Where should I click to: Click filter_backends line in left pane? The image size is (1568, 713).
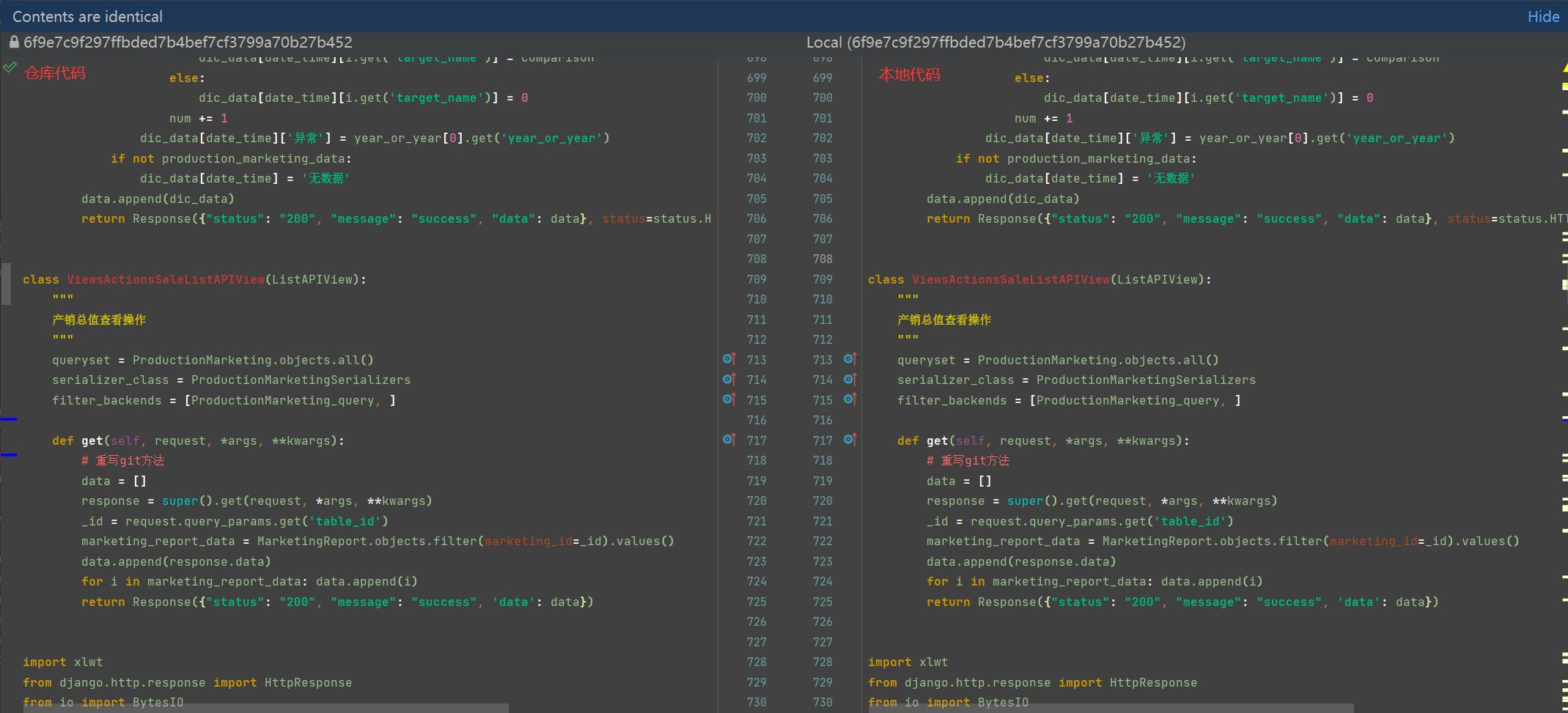[224, 400]
